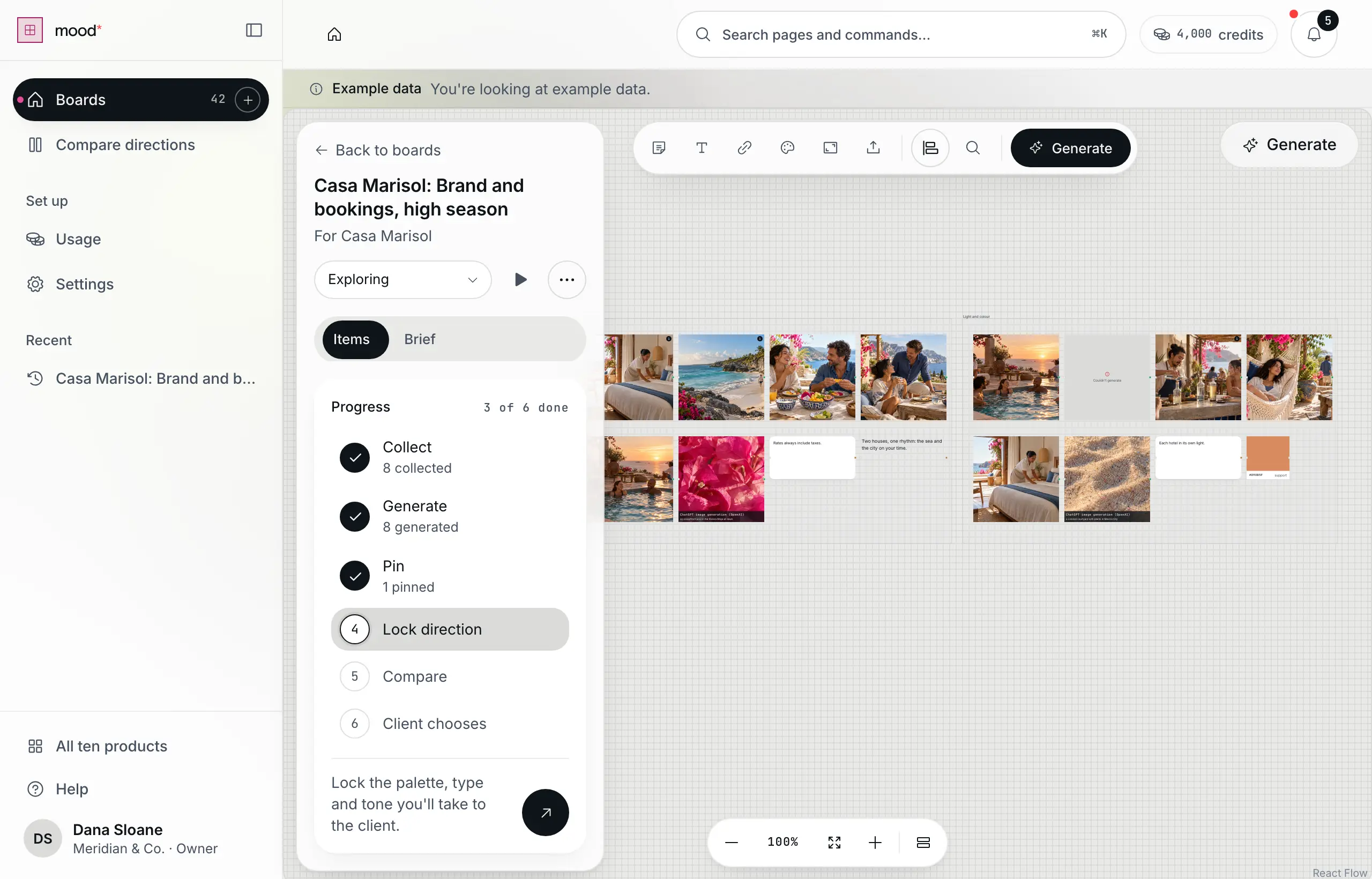1372x879 pixels.
Task: Switch to the Brief tab
Action: [x=420, y=340]
